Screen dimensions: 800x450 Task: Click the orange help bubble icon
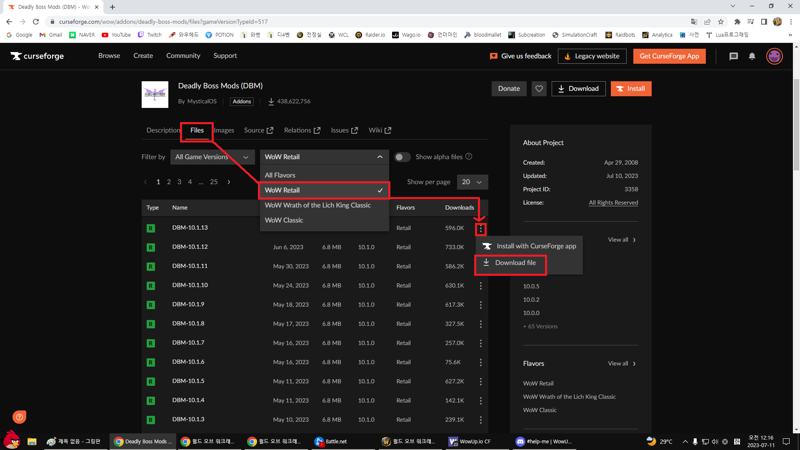(x=19, y=417)
